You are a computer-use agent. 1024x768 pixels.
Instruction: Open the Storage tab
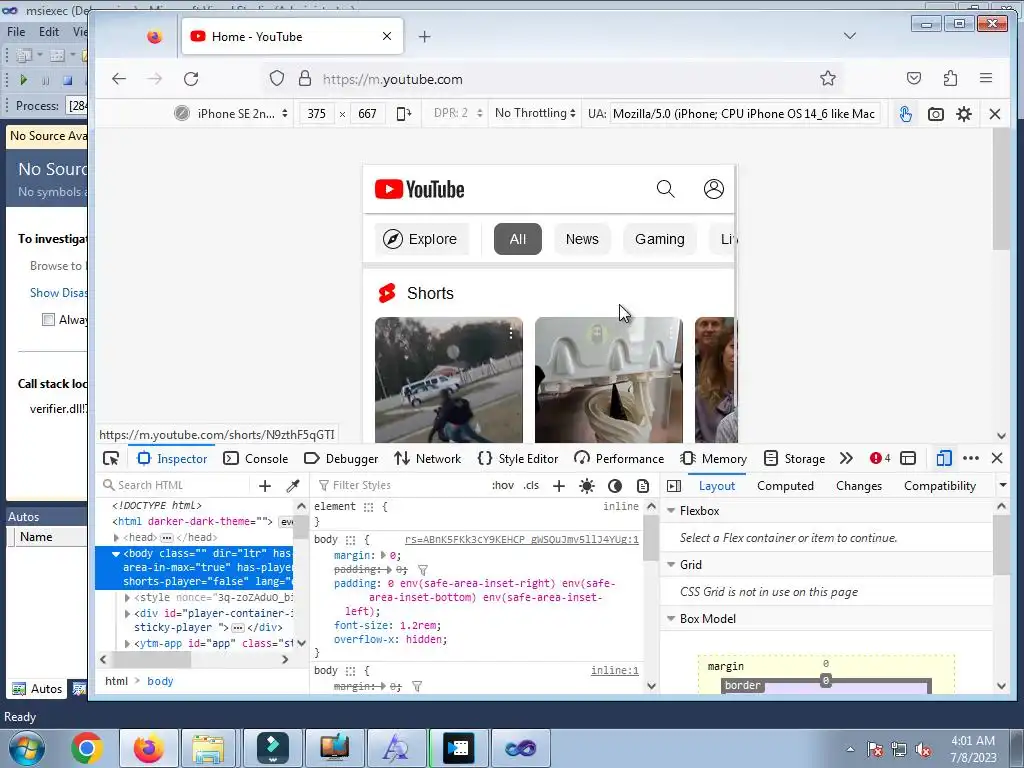coord(793,458)
